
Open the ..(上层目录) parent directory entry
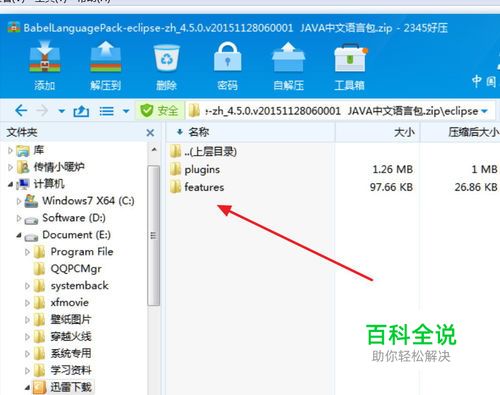pyautogui.click(x=210, y=152)
